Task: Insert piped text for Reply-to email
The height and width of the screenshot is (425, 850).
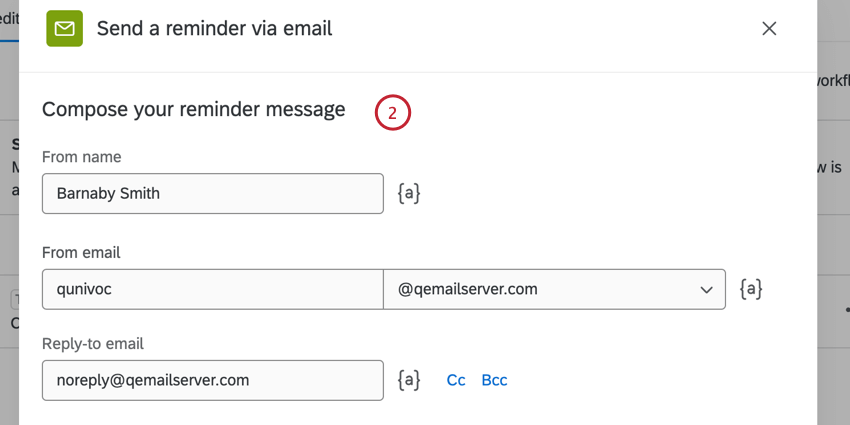Action: click(408, 380)
